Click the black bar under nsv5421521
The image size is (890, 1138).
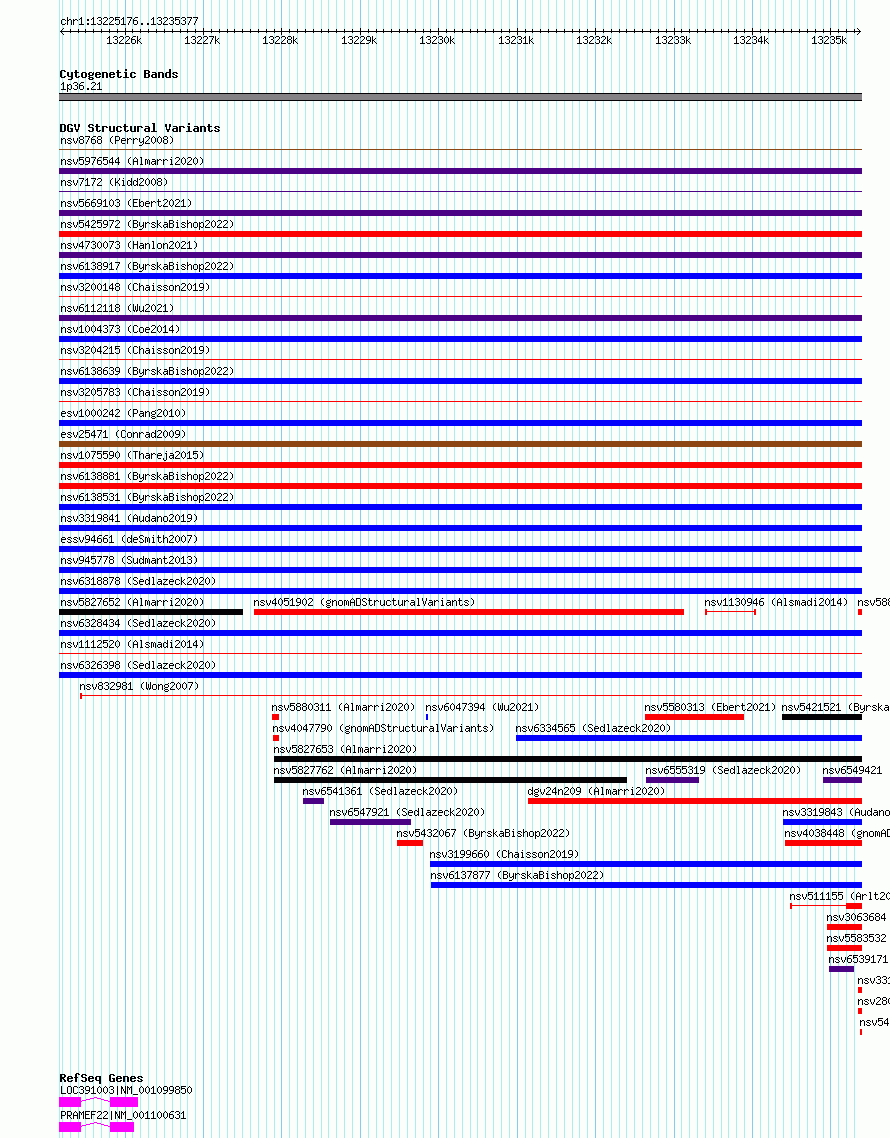point(822,717)
